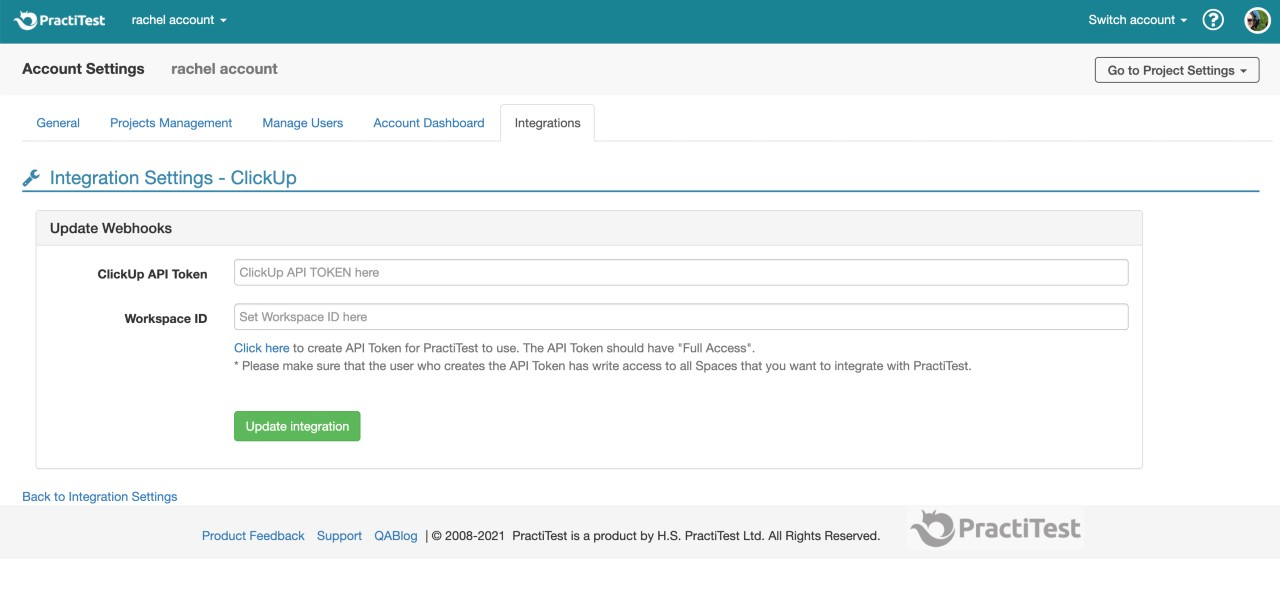Follow the 'Click here' API token link

click(261, 348)
